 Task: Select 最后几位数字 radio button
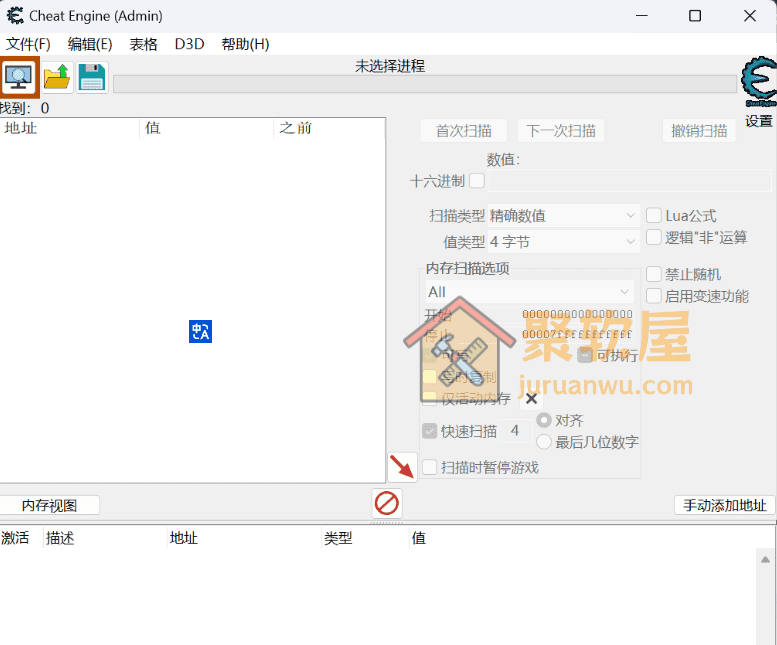tap(544, 442)
